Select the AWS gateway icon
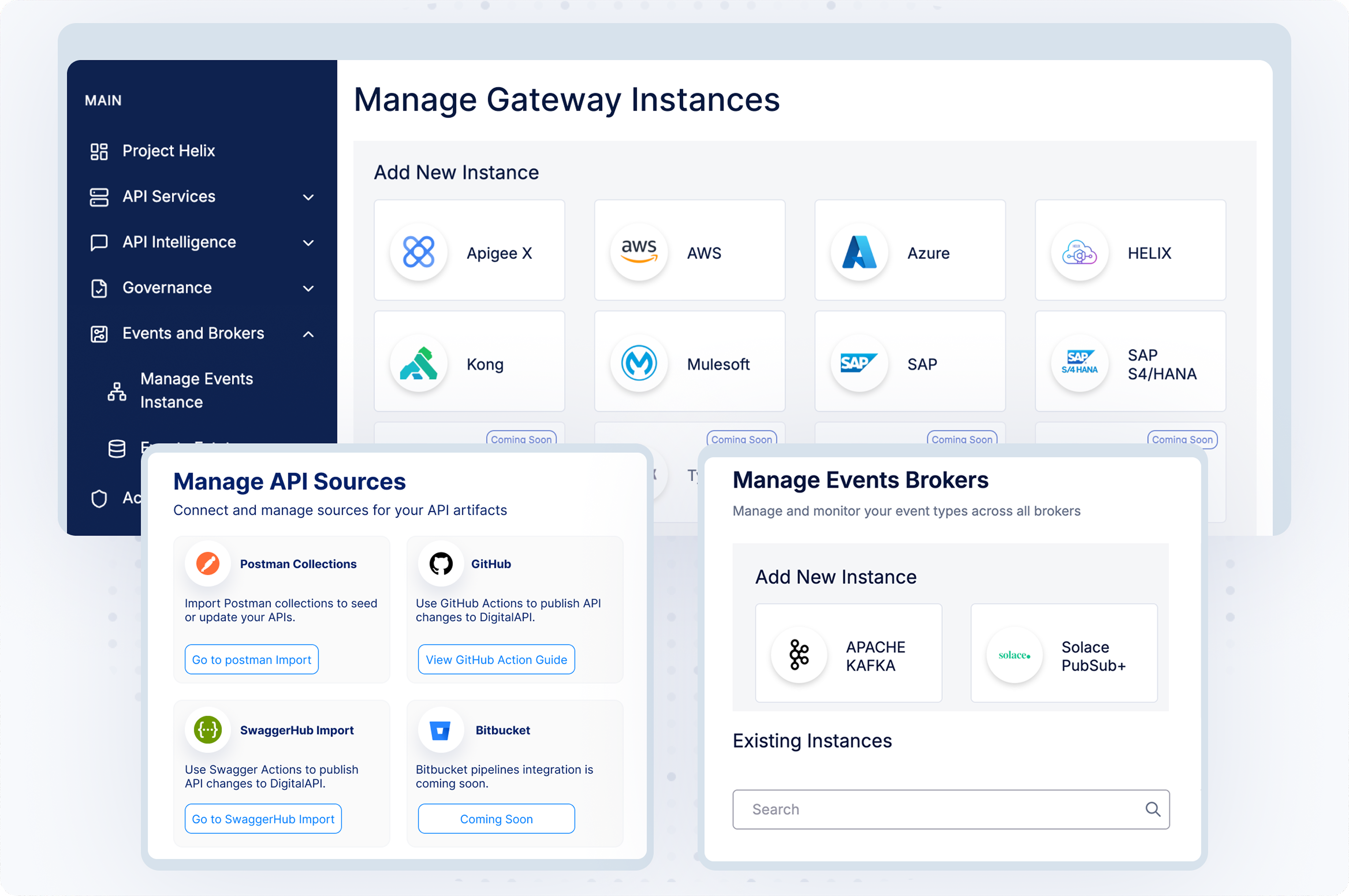This screenshot has width=1349, height=896. coord(638,252)
